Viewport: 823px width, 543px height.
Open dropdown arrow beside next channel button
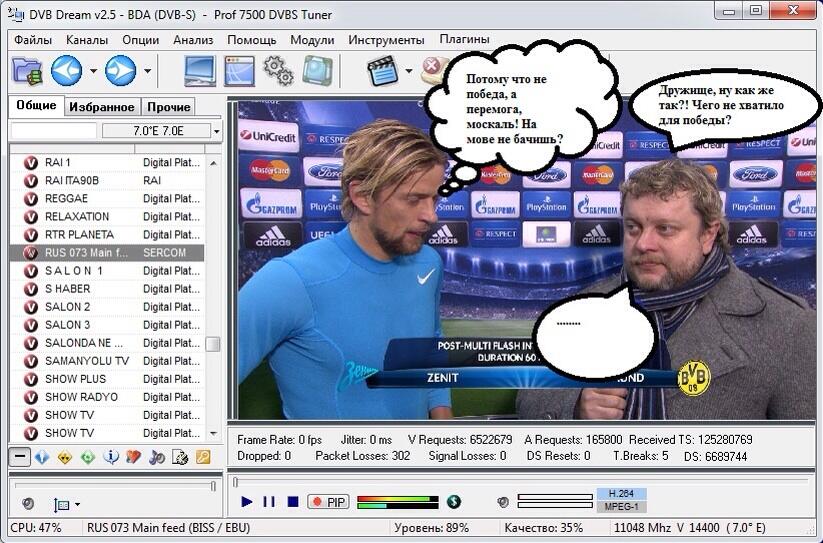(x=147, y=71)
